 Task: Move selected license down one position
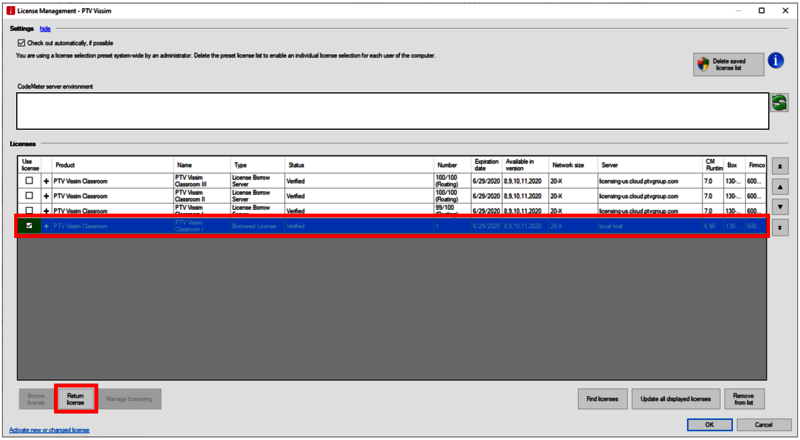[x=781, y=206]
